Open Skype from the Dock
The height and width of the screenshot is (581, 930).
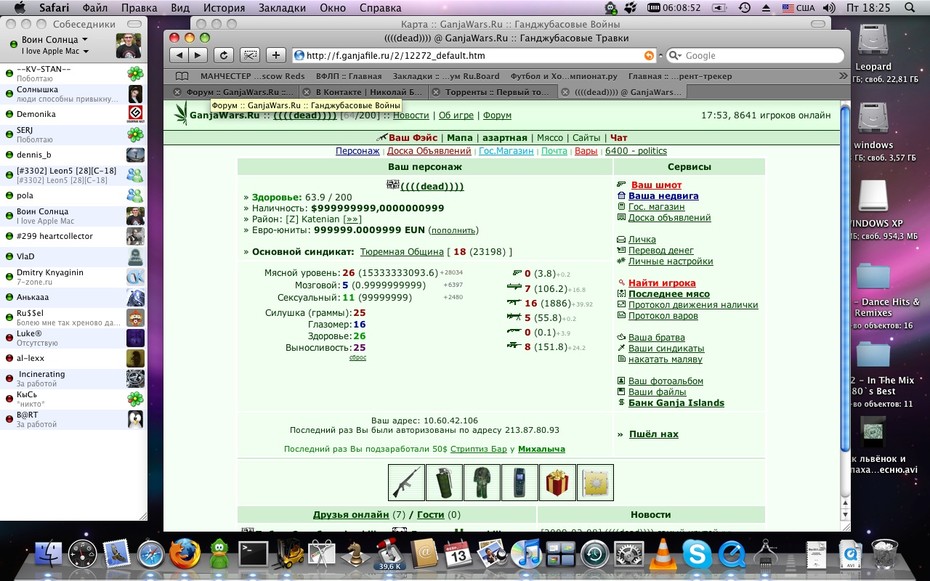coord(697,554)
